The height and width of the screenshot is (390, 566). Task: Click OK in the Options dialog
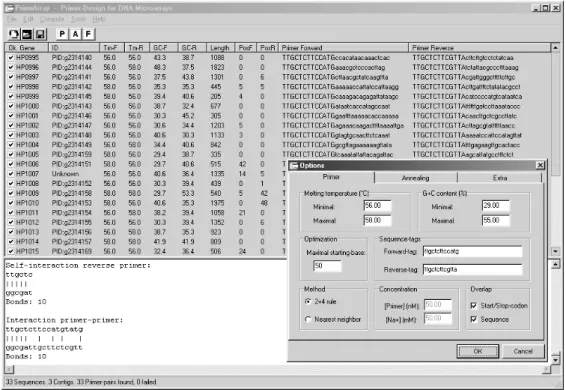click(478, 351)
